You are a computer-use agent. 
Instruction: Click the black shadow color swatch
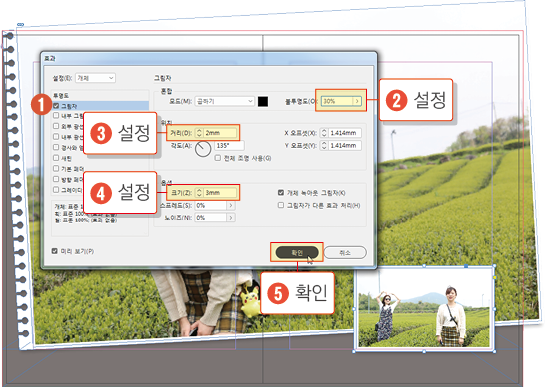tap(263, 101)
